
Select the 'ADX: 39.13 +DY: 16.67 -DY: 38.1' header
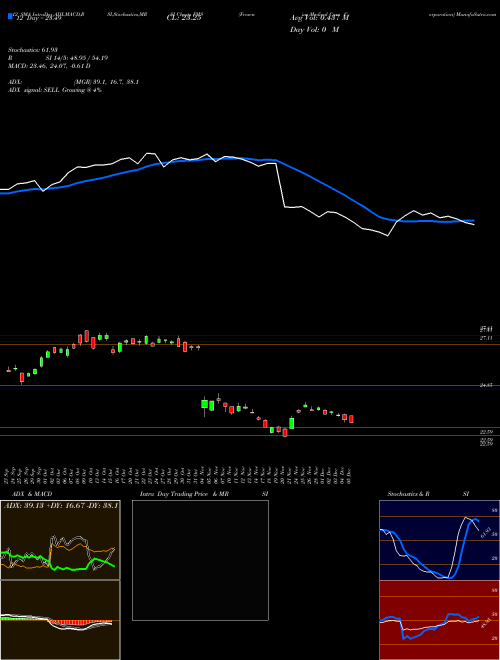click(x=61, y=505)
